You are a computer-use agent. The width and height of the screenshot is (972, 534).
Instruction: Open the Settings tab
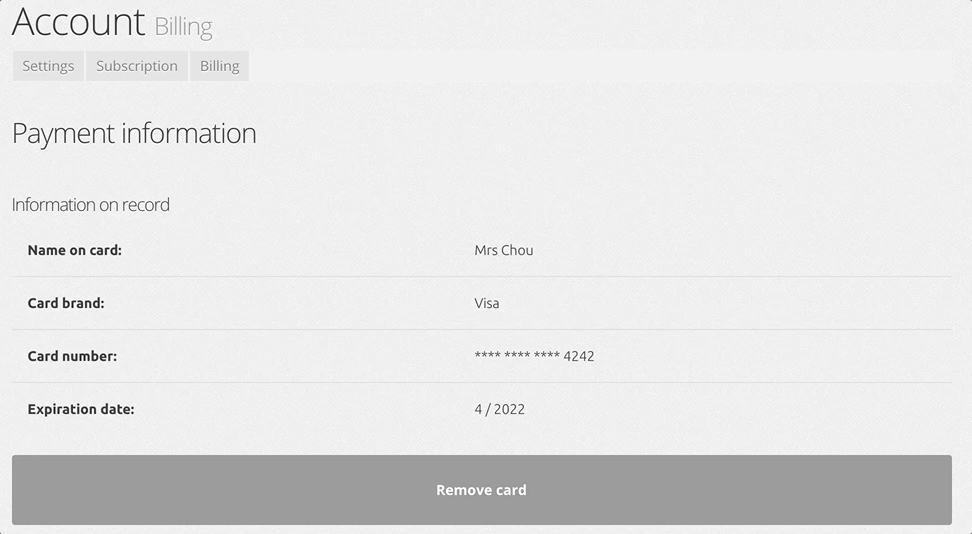click(x=48, y=66)
